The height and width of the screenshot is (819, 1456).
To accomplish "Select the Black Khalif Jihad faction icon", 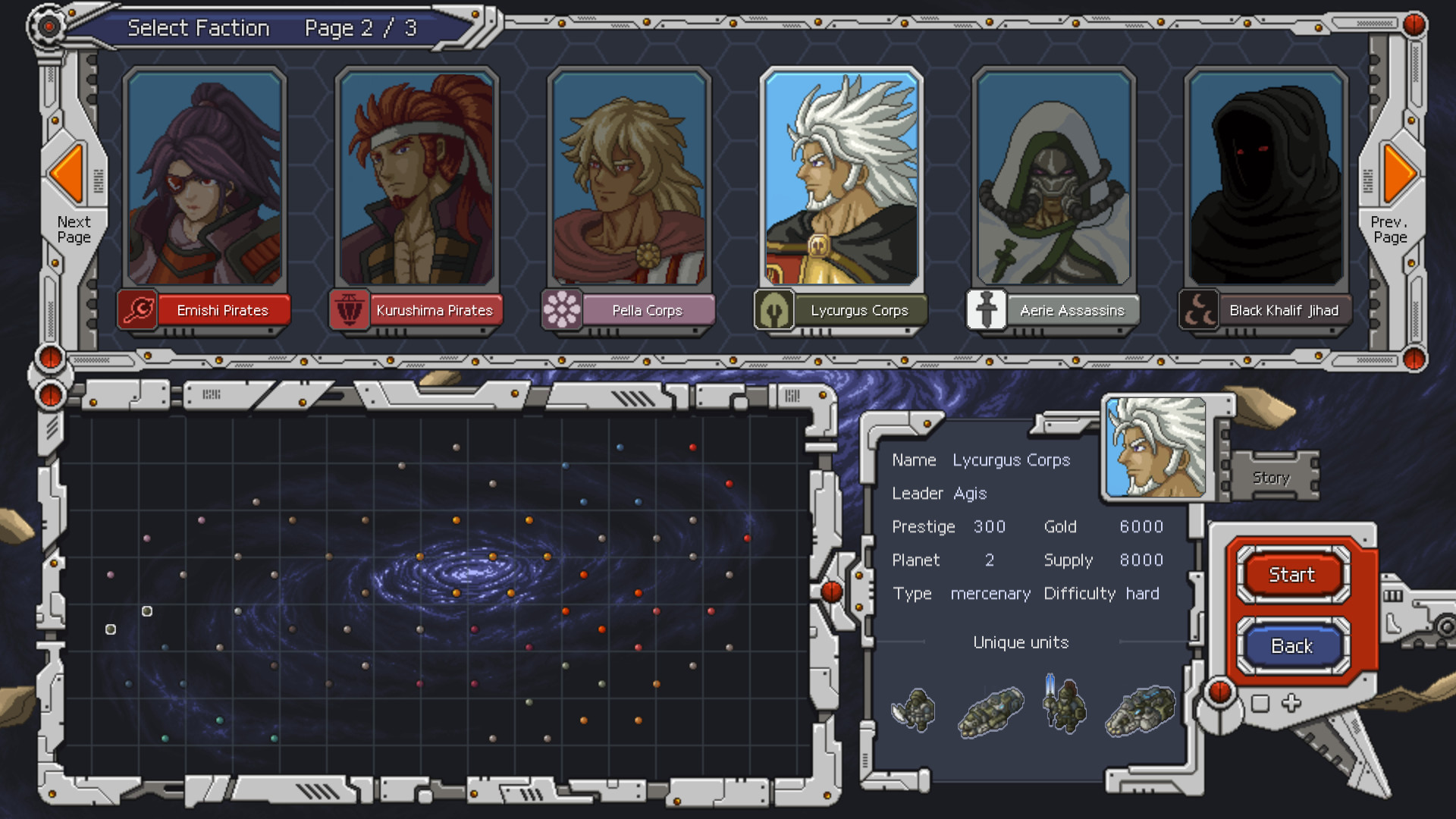I will 1197,310.
